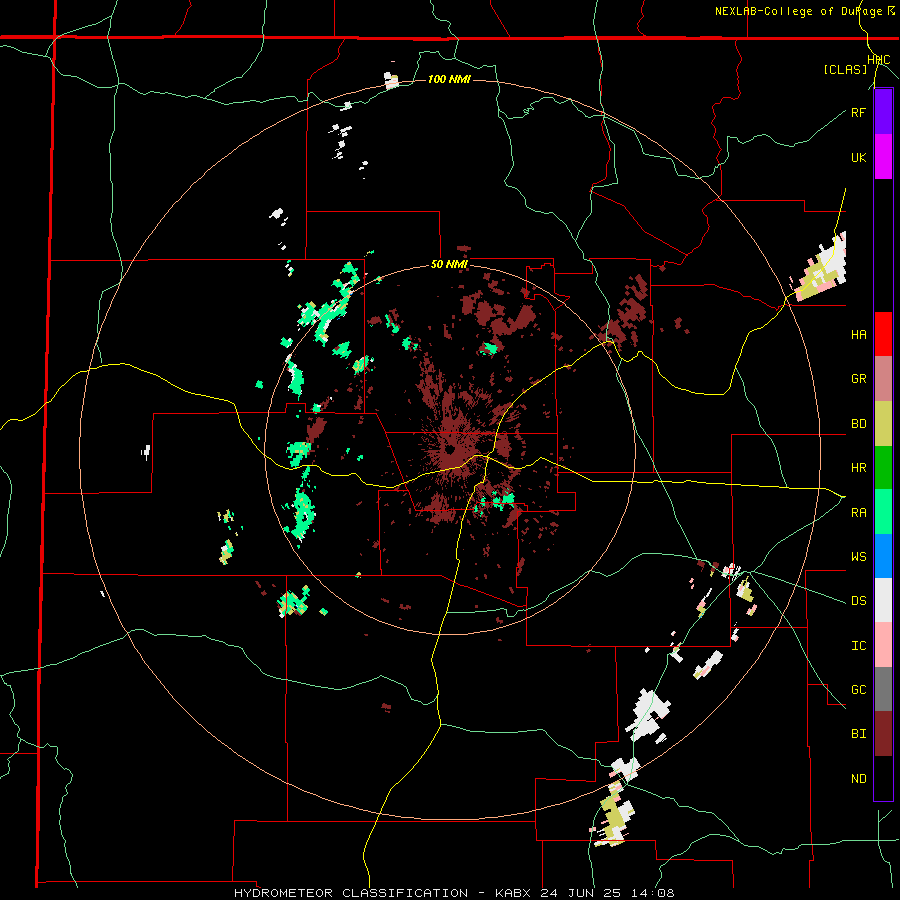Screen dimensions: 900x900
Task: Click the 100 NMI range ring label
Action: coord(449,79)
